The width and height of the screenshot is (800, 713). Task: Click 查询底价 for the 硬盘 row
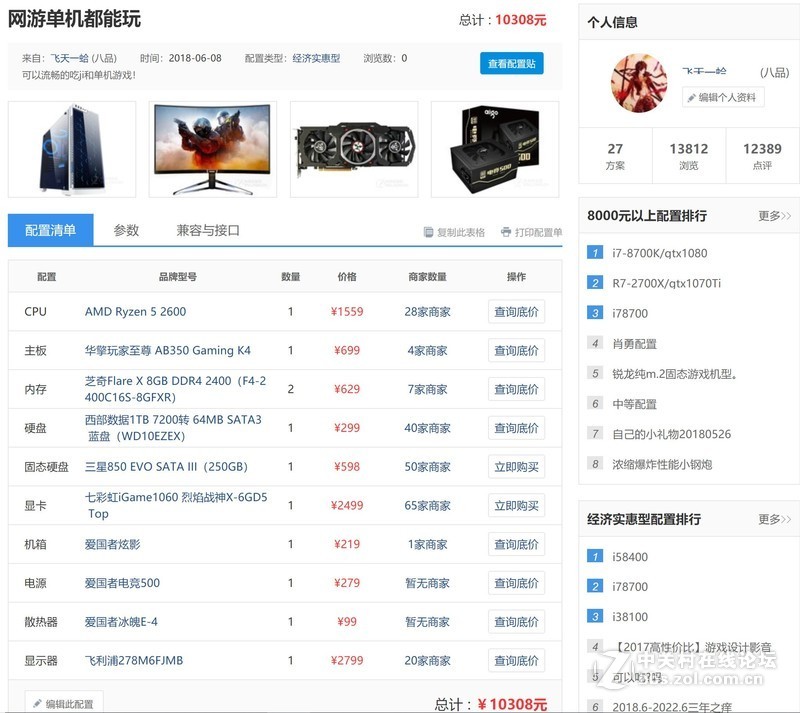[516, 428]
